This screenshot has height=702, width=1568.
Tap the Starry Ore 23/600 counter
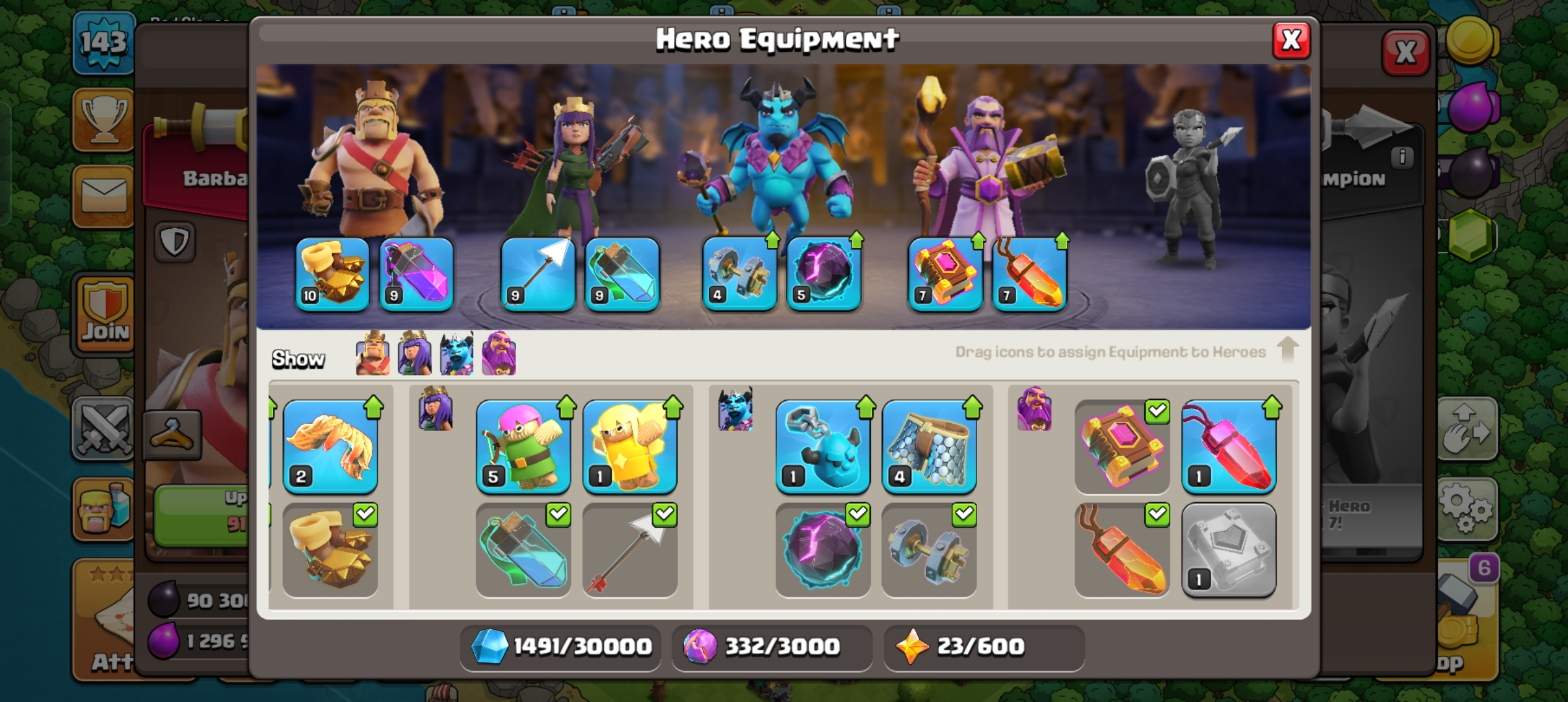coord(984,647)
